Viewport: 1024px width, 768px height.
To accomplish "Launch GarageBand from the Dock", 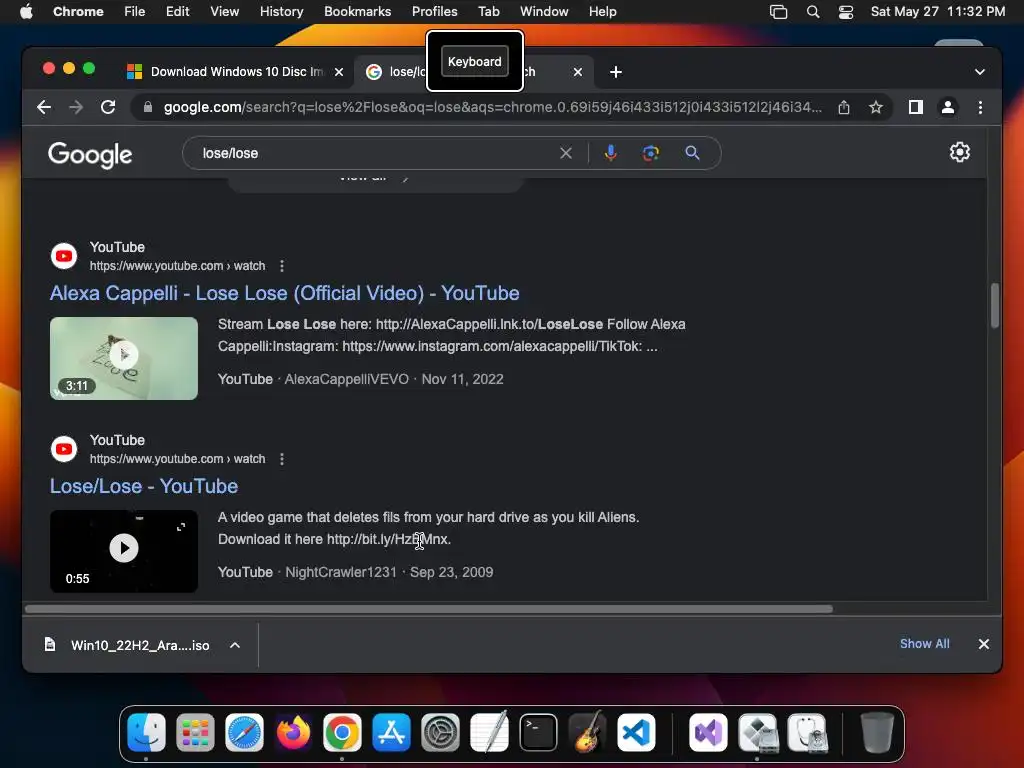I will click(587, 732).
